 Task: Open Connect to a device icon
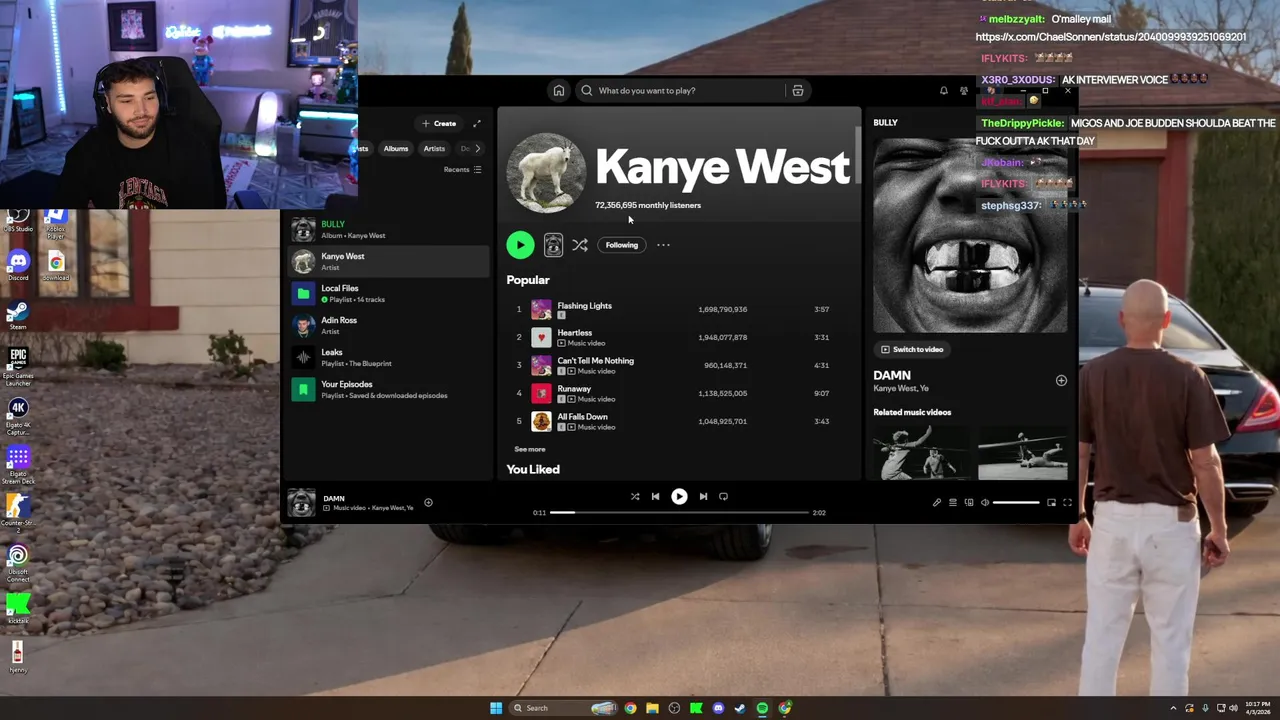(x=969, y=502)
